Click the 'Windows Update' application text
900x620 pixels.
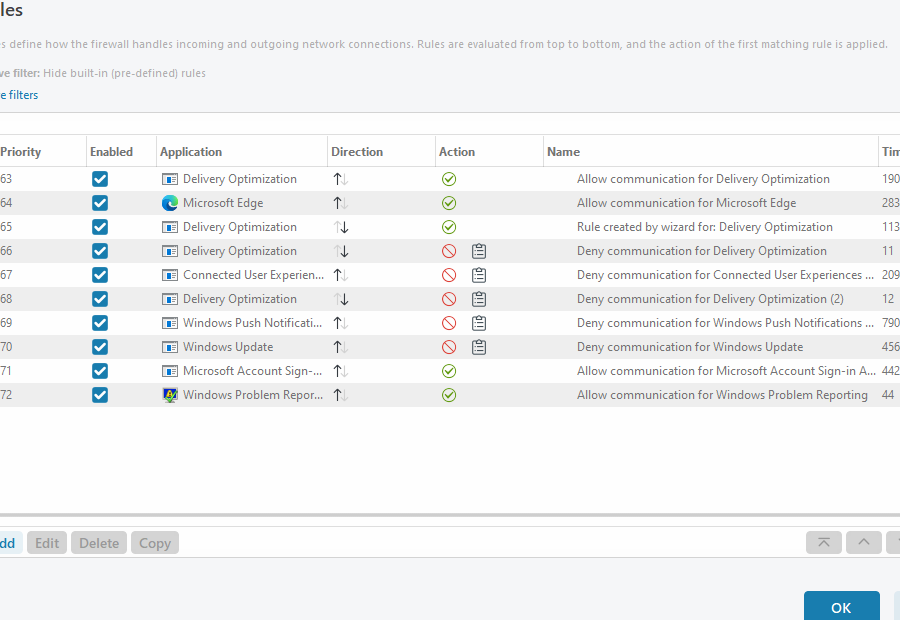[x=228, y=347]
